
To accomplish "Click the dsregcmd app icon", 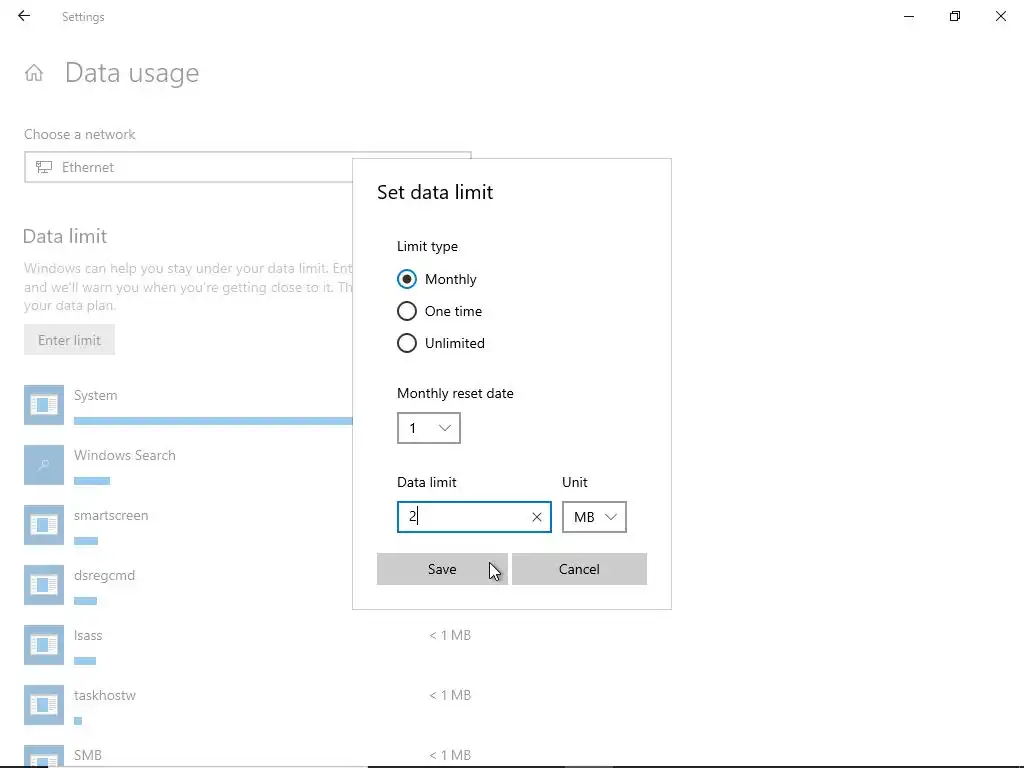I will point(44,584).
